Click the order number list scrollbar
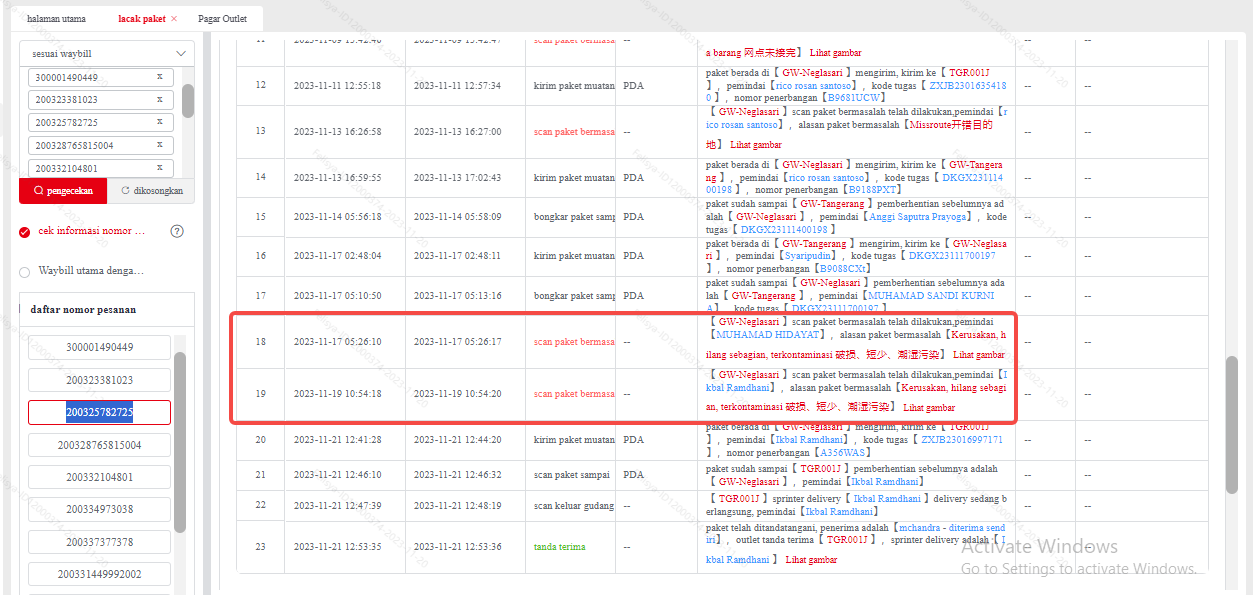Image resolution: width=1253 pixels, height=595 pixels. (180, 442)
